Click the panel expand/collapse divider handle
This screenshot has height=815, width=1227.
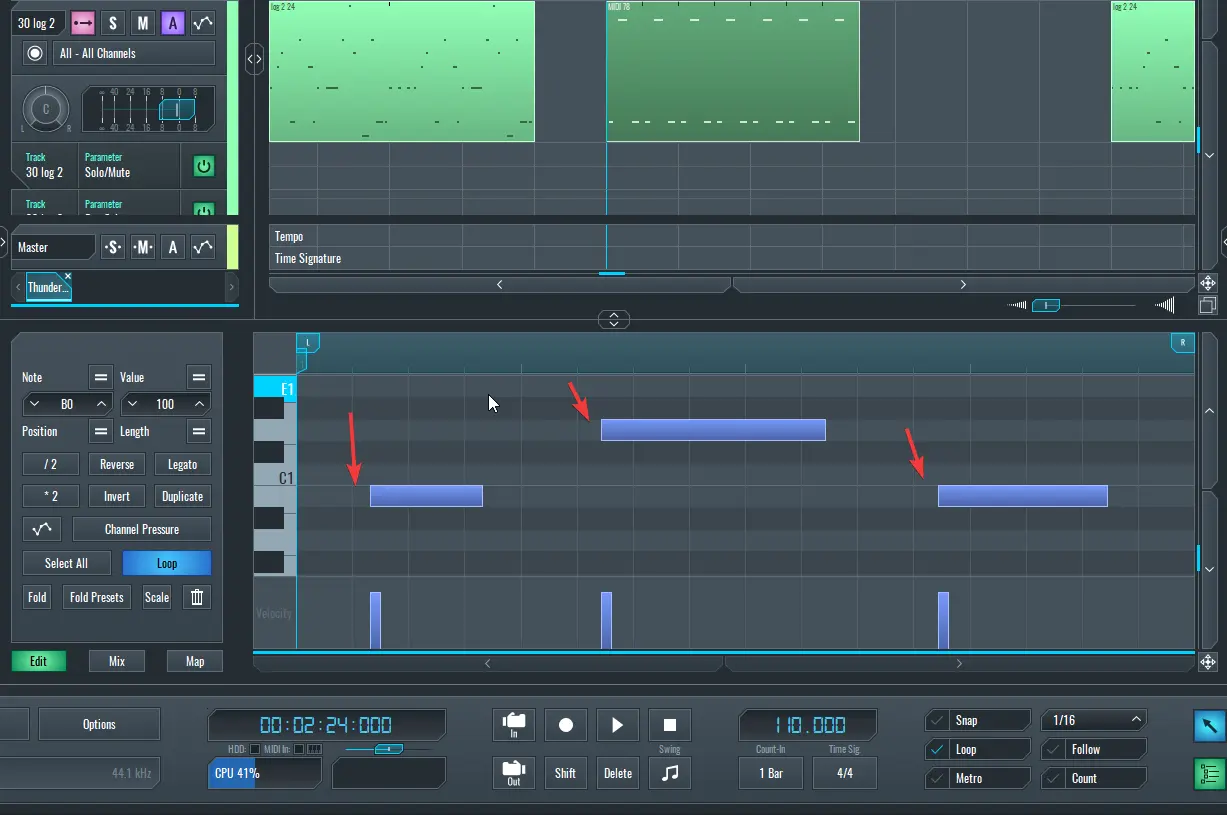613,320
